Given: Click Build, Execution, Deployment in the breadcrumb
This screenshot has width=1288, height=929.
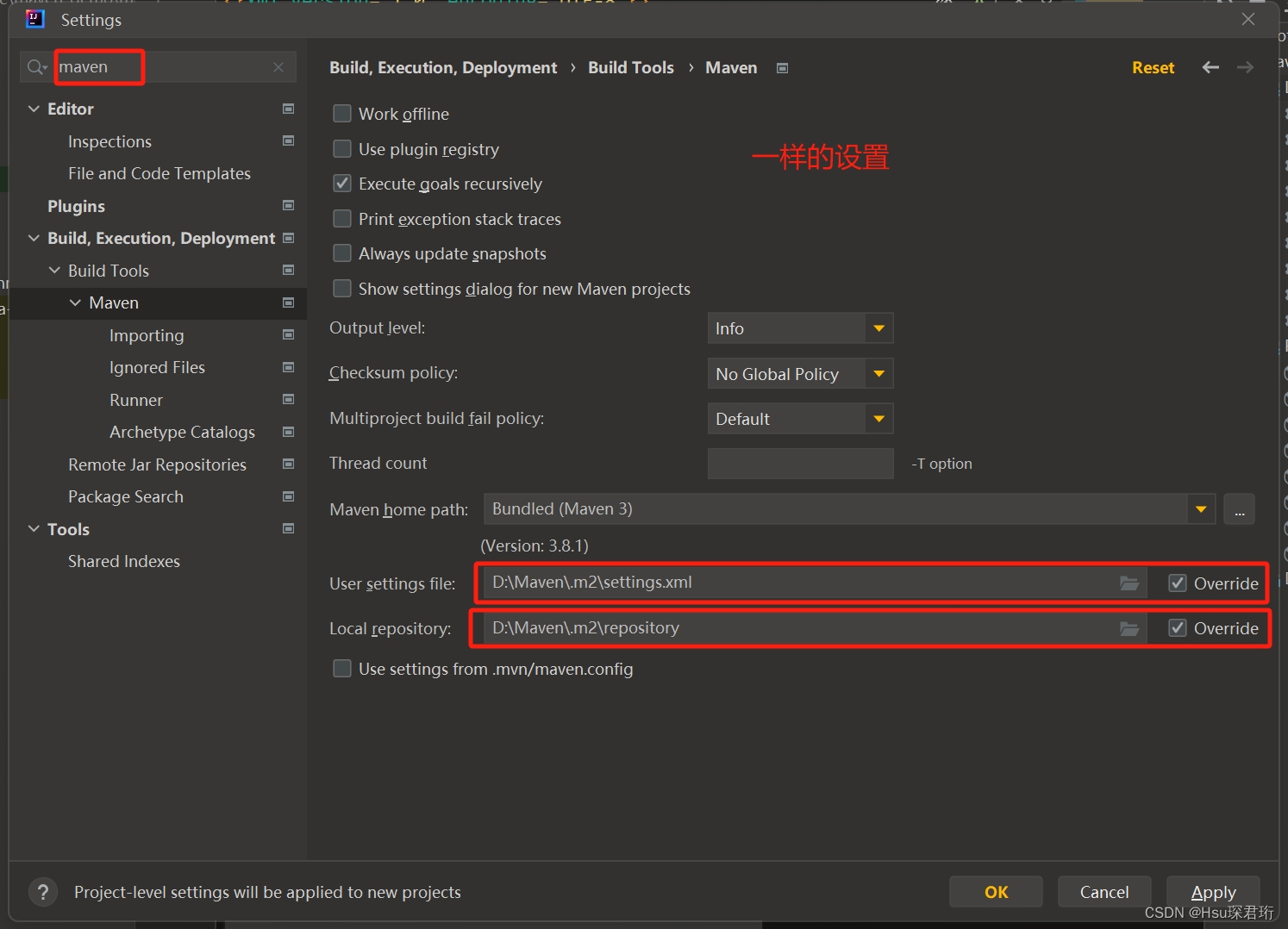Looking at the screenshot, I should (443, 67).
